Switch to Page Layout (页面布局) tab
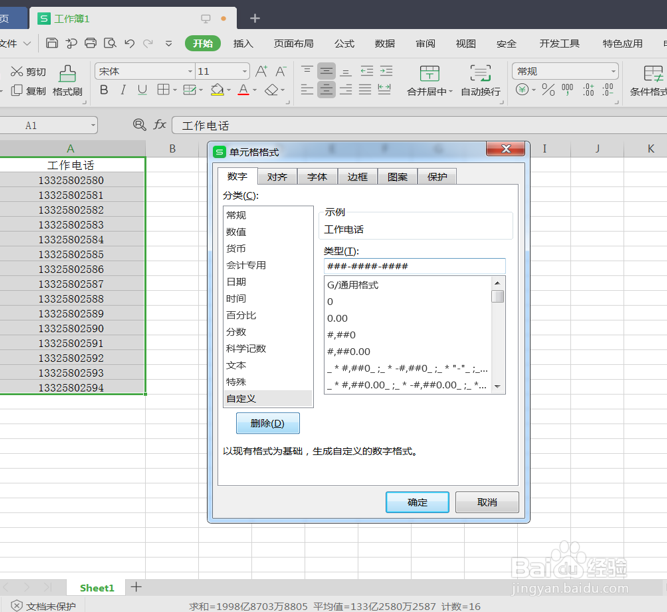The image size is (667, 612). (x=294, y=43)
